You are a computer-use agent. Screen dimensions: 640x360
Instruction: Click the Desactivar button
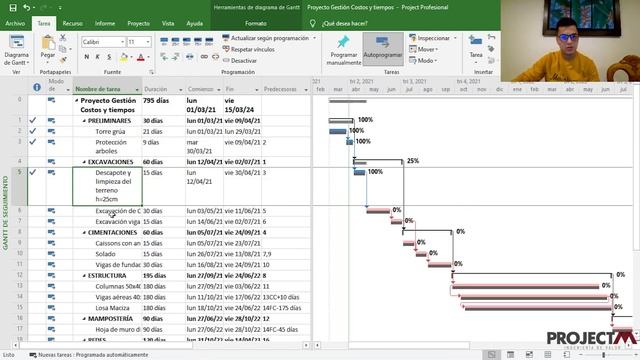pyautogui.click(x=240, y=60)
